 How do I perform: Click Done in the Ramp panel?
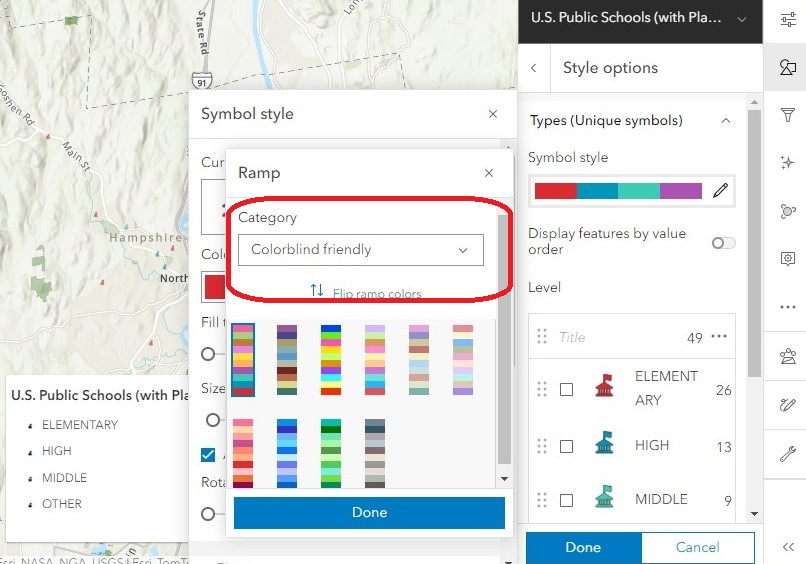[369, 513]
